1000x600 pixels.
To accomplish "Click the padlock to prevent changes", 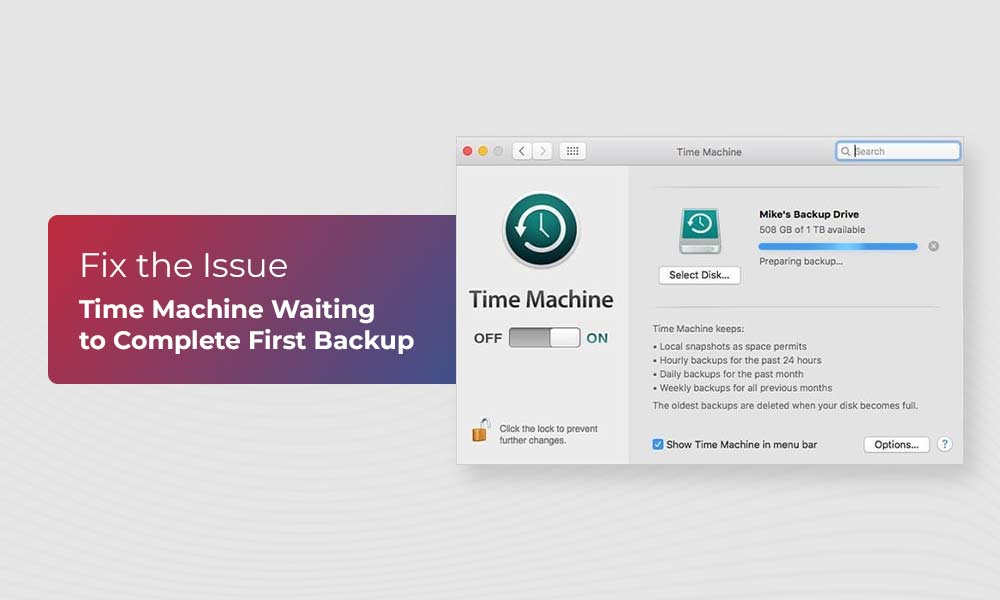I will click(481, 430).
